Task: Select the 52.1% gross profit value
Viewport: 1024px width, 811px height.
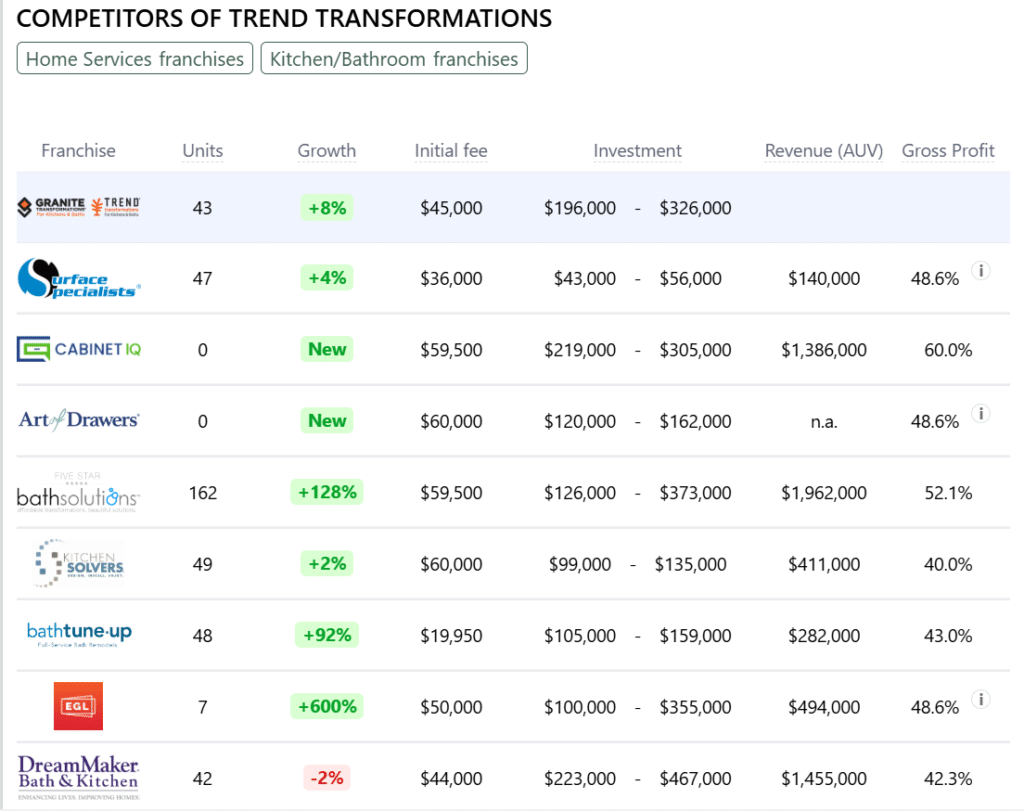Action: click(x=948, y=493)
